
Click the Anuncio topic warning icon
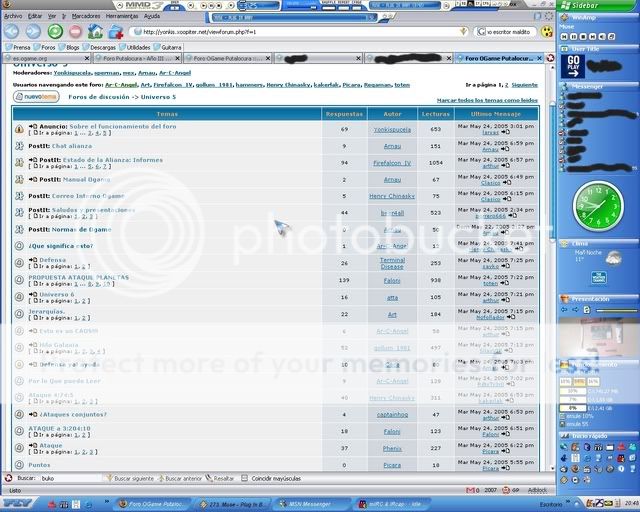pyautogui.click(x=19, y=129)
